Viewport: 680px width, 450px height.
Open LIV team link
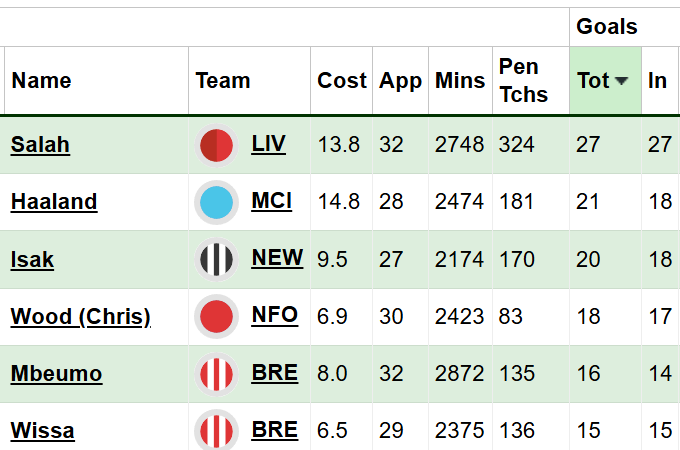[x=268, y=143]
